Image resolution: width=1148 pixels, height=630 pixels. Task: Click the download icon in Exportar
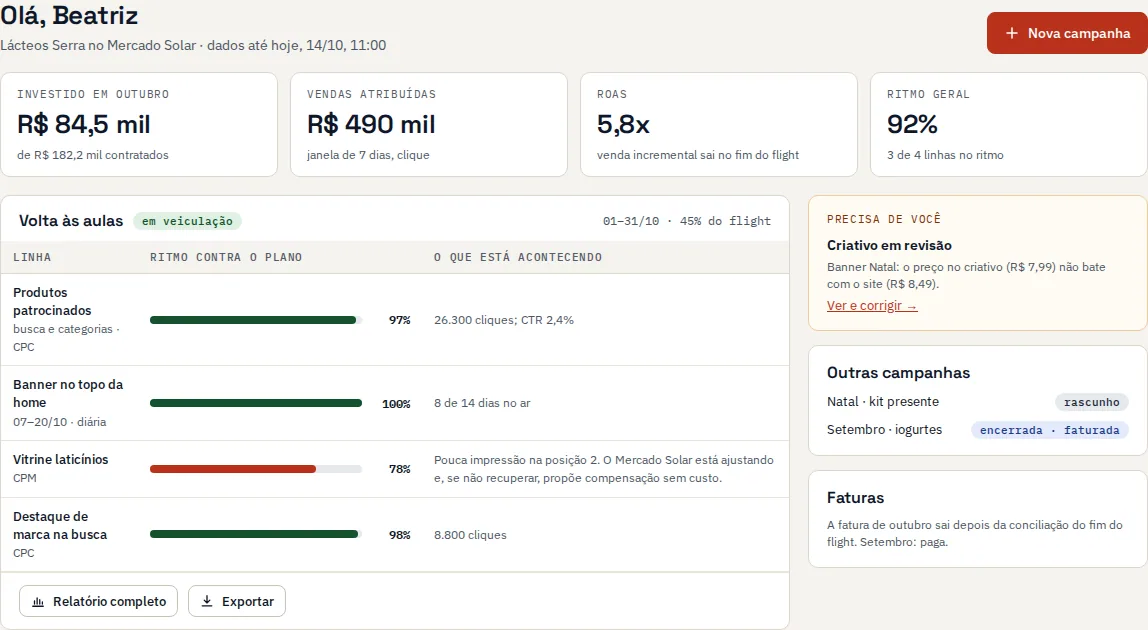coord(207,601)
